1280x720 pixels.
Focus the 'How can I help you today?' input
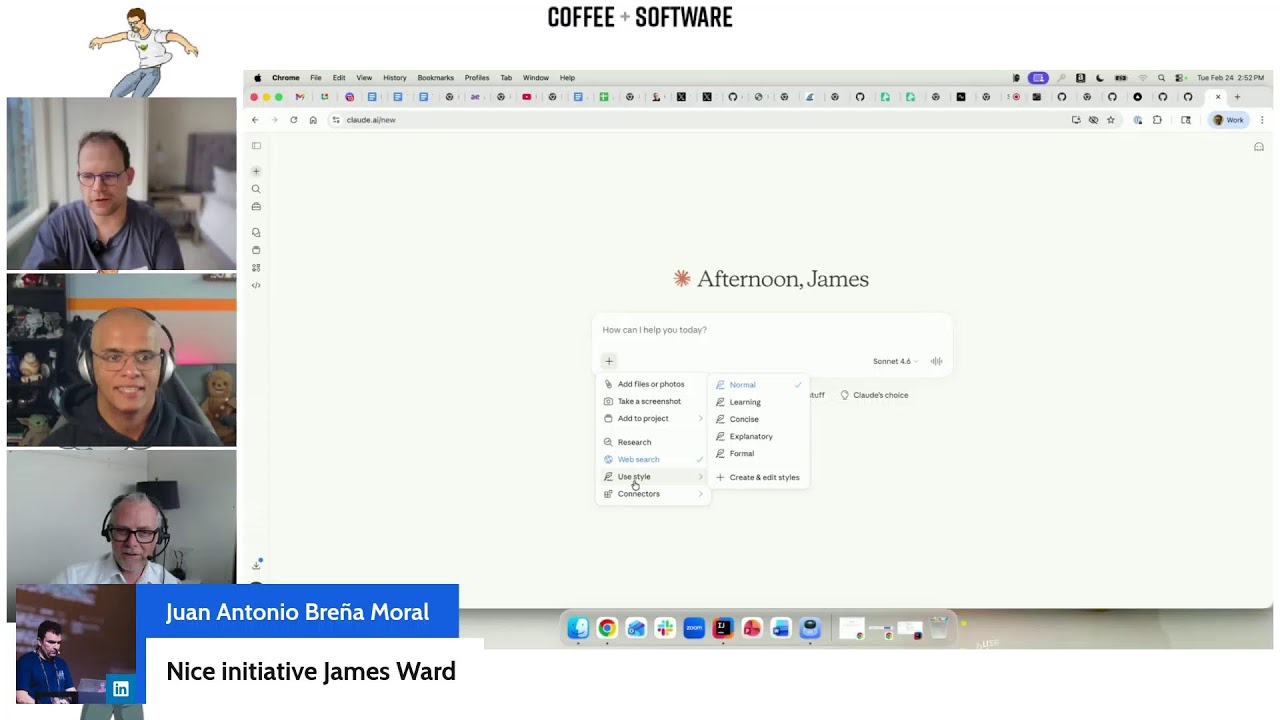point(771,330)
